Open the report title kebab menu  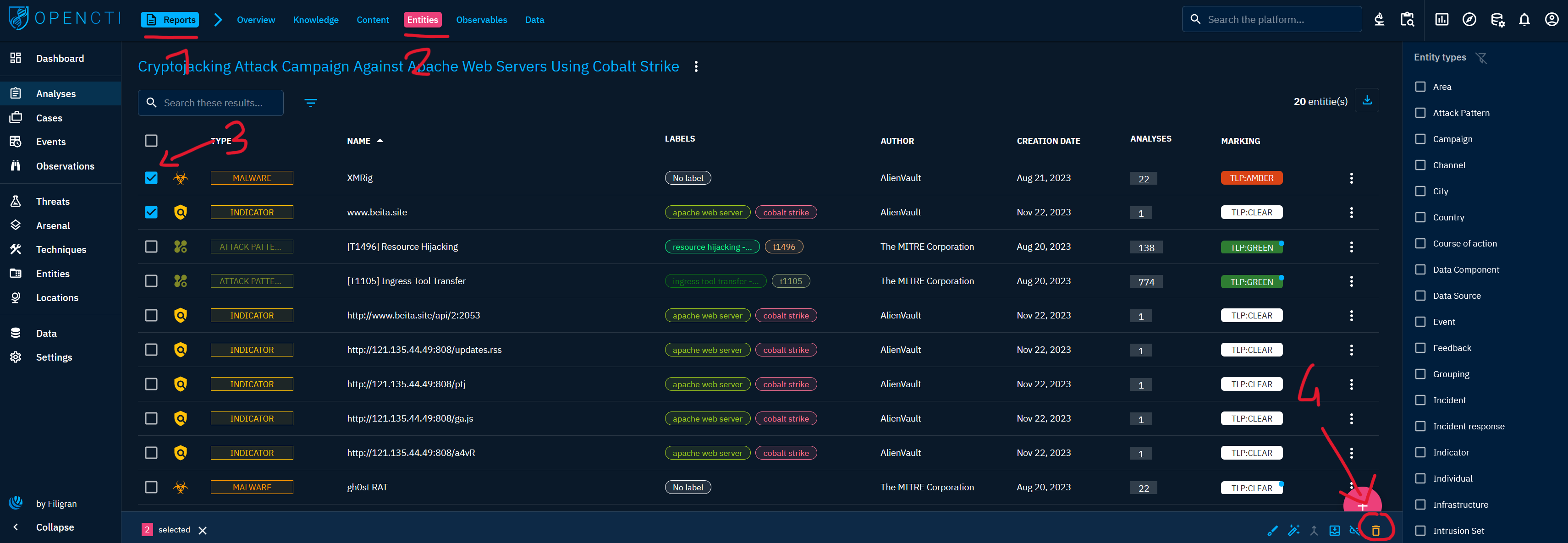click(x=696, y=66)
